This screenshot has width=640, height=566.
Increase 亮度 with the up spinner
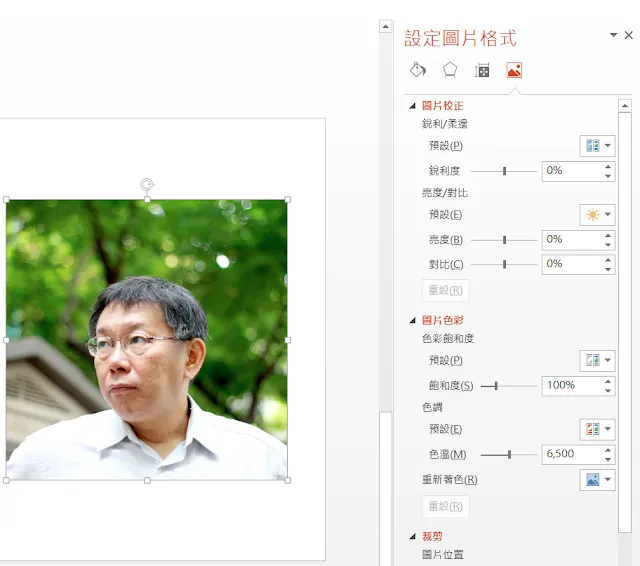click(608, 235)
